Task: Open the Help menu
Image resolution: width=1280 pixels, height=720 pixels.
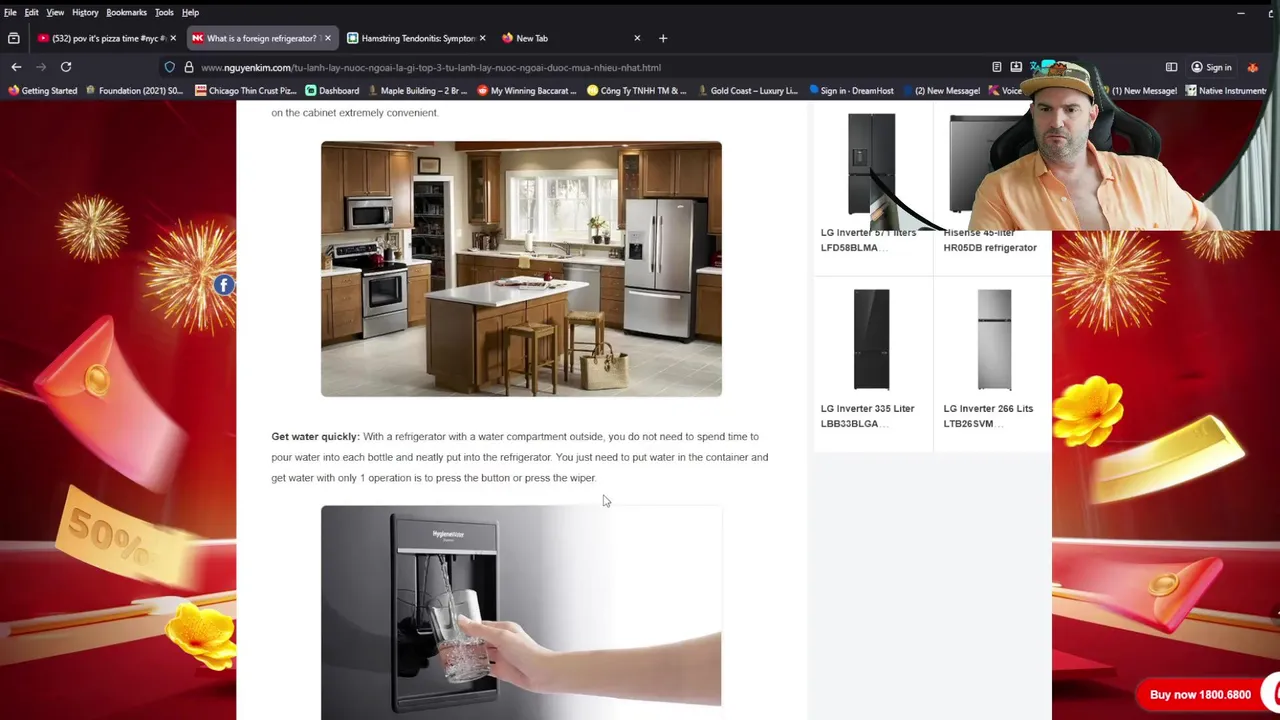Action: [190, 12]
